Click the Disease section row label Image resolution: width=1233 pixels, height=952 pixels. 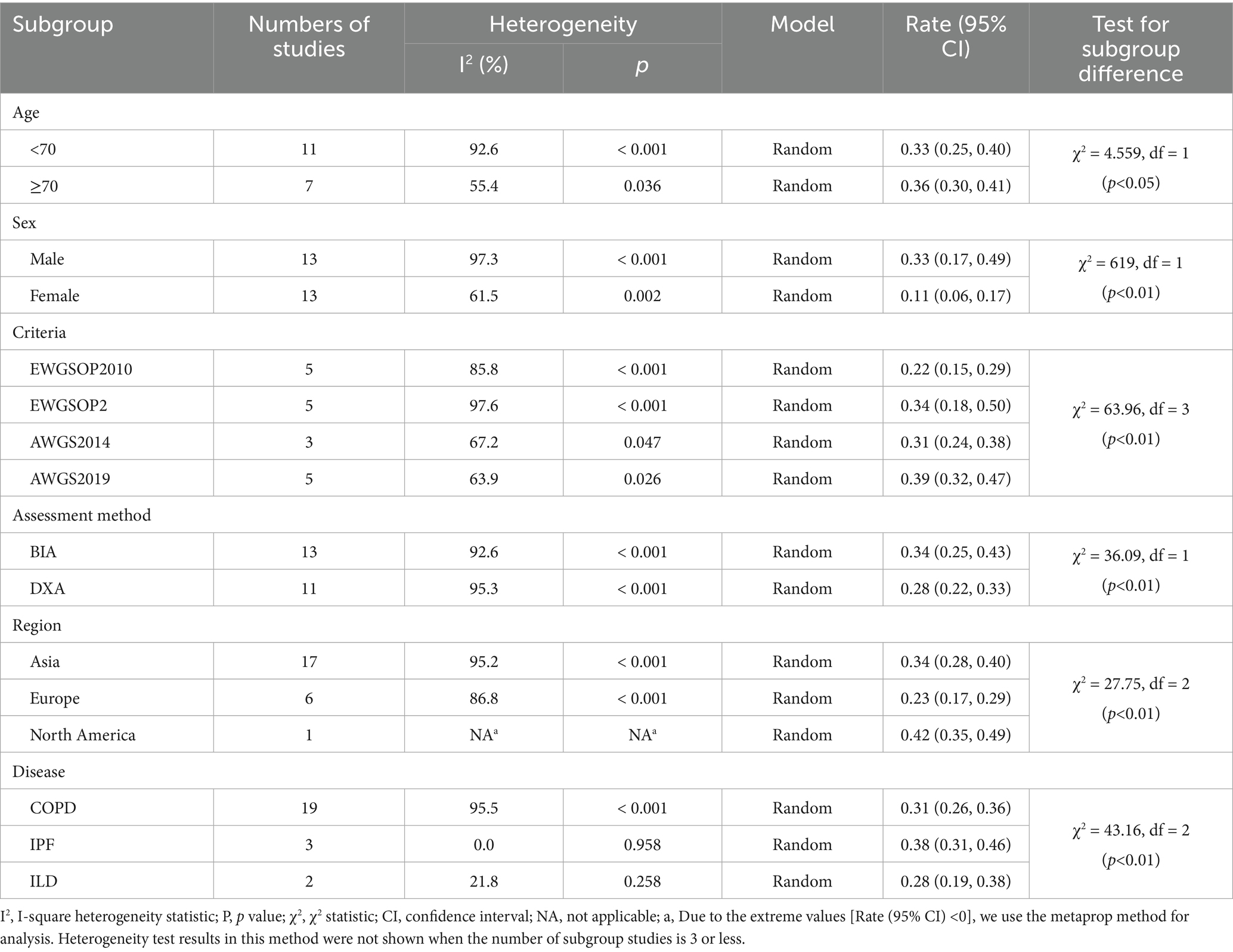[39, 771]
